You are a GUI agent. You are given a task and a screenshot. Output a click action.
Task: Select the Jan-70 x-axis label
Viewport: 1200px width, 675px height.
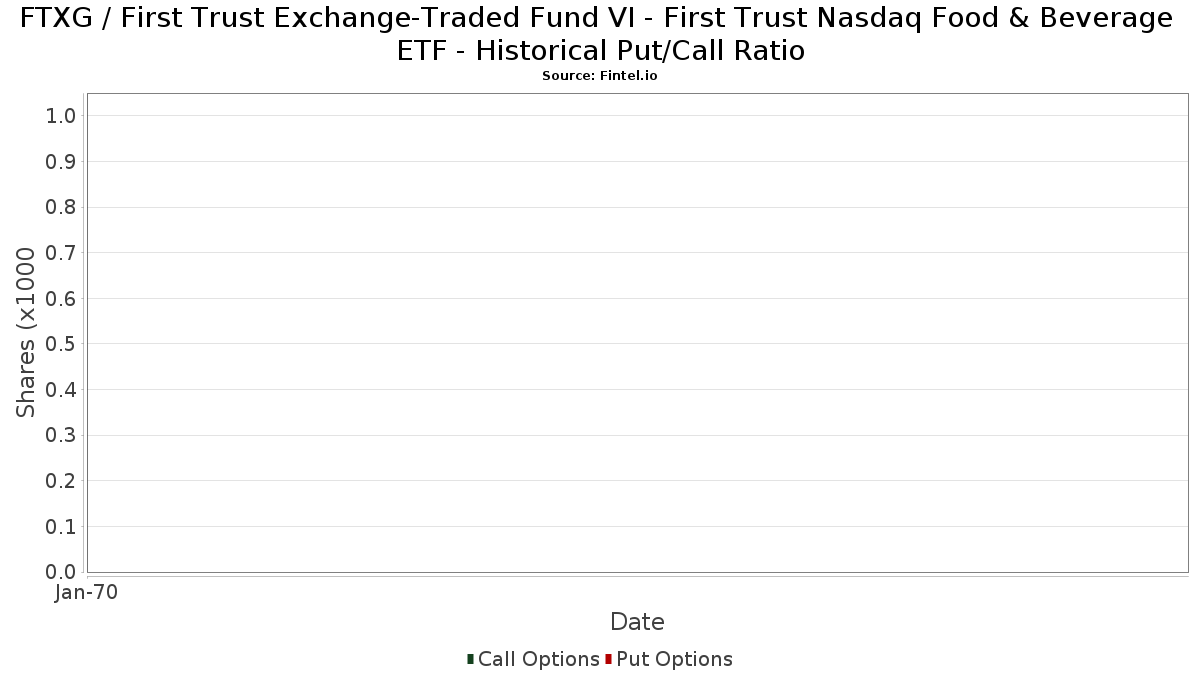(x=87, y=593)
